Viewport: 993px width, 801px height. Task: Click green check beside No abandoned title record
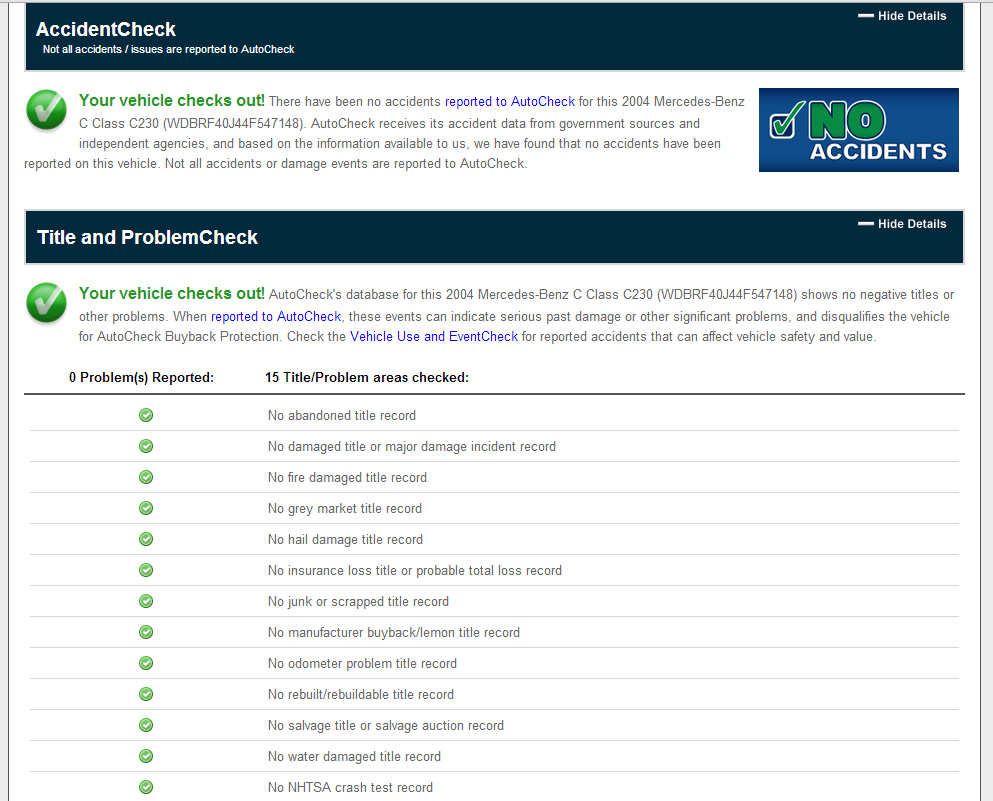tap(146, 415)
